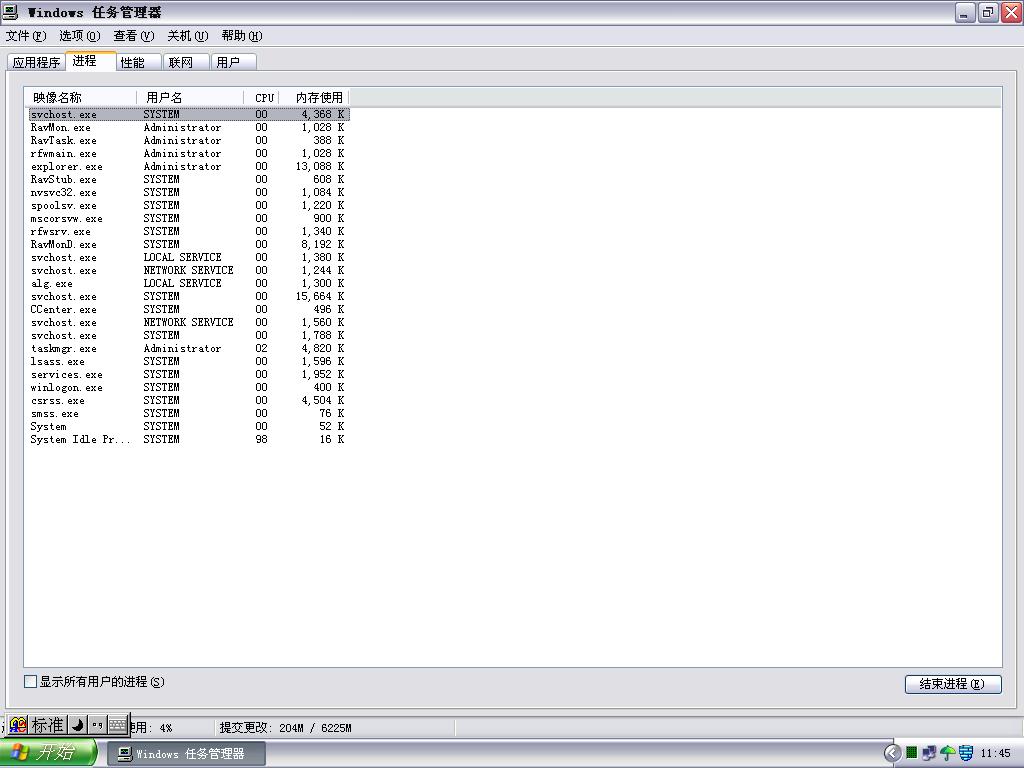The image size is (1024, 768).
Task: Click the 结束进程 button
Action: (x=953, y=684)
